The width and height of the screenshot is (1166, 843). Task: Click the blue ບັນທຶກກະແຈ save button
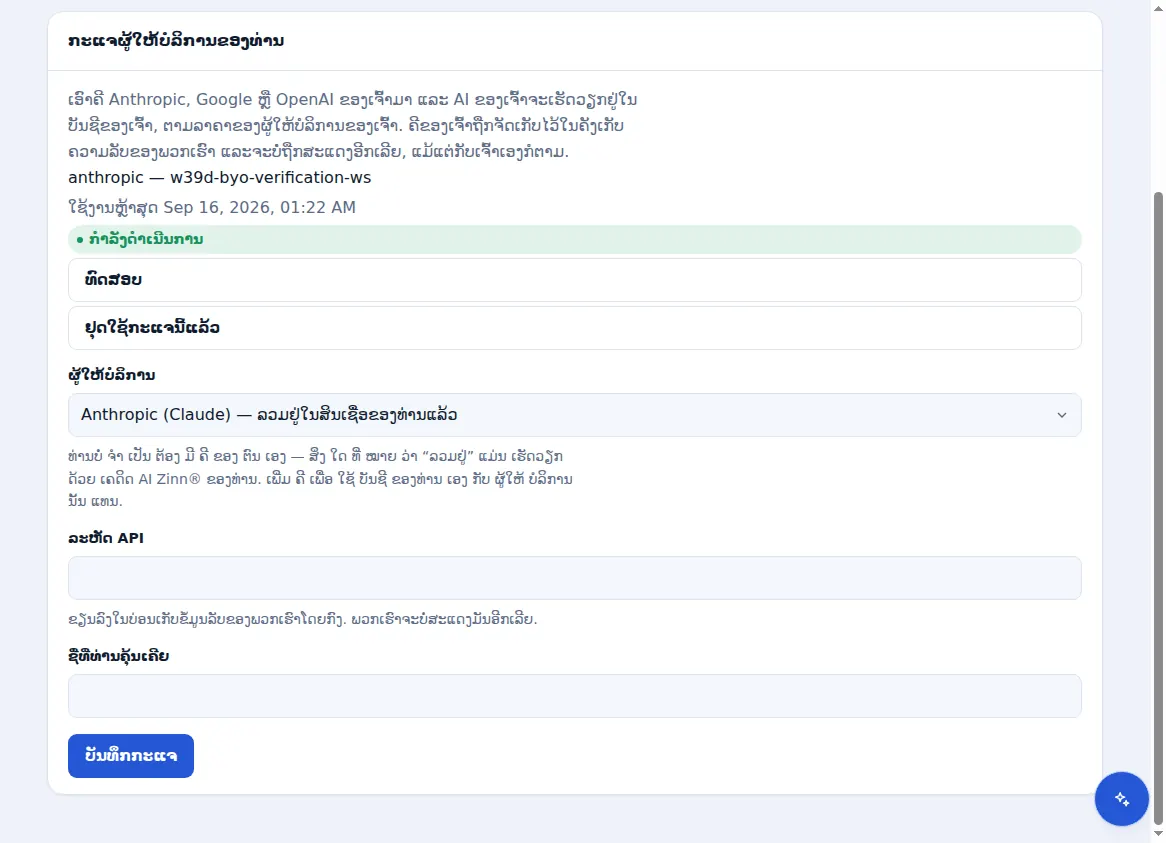tap(131, 756)
